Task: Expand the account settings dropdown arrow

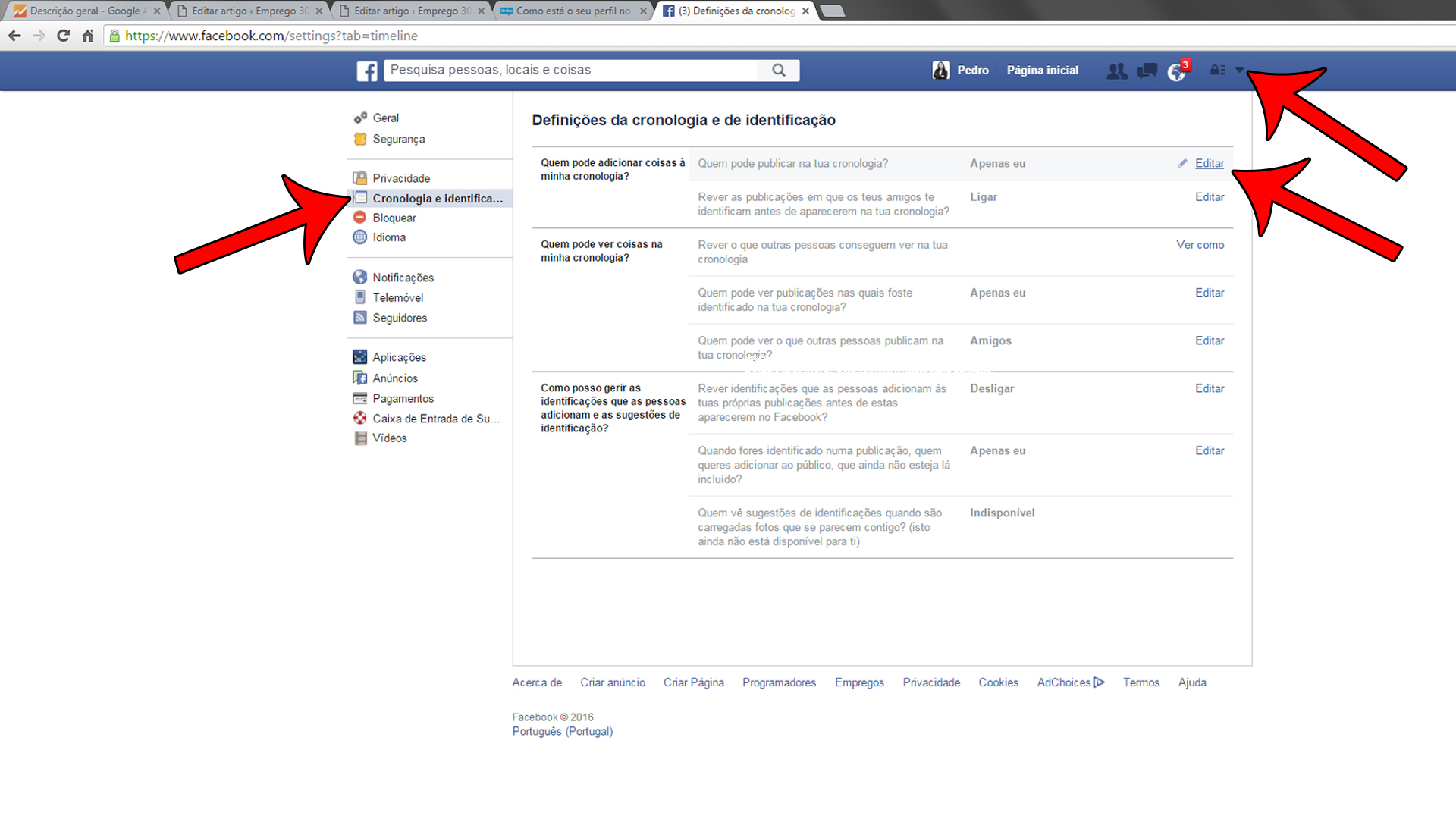Action: (x=1239, y=70)
